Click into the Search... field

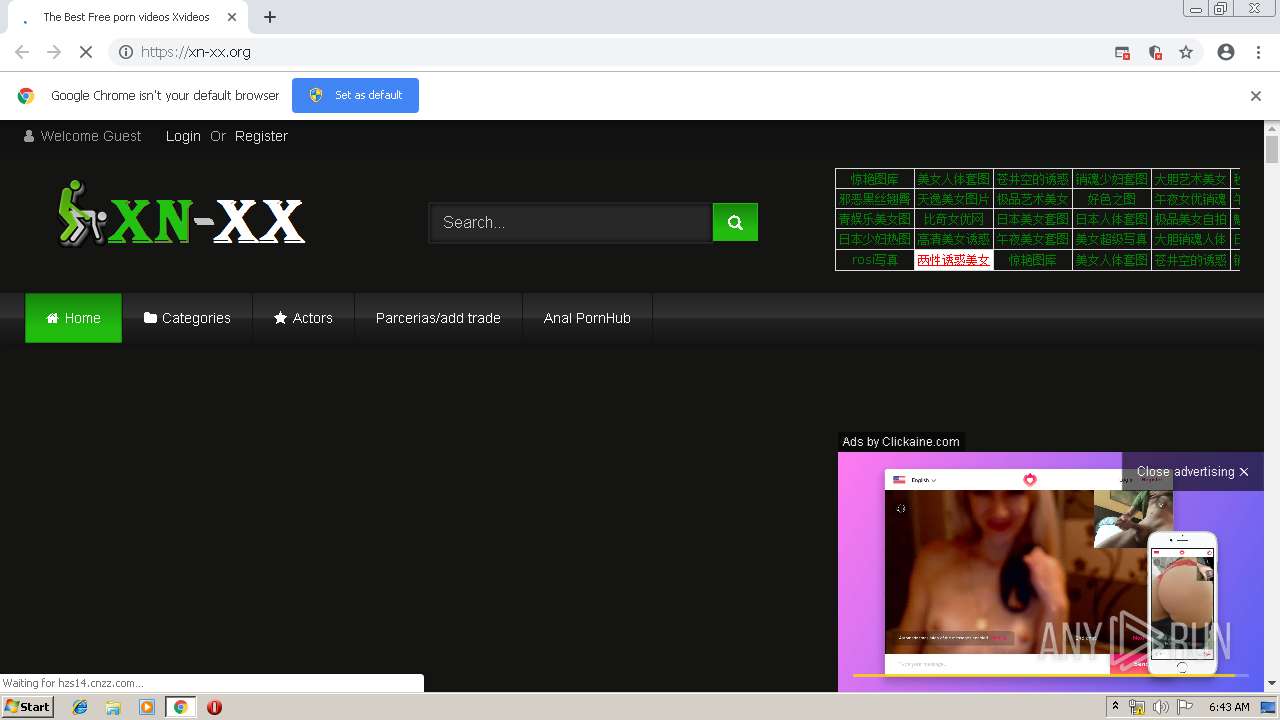pyautogui.click(x=570, y=222)
